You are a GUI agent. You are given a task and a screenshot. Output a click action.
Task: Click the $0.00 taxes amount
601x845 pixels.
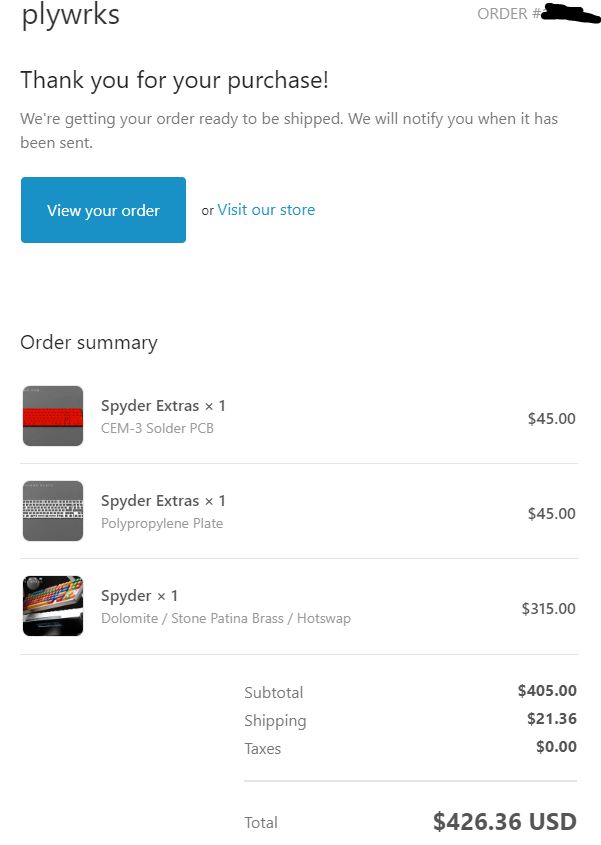click(556, 746)
